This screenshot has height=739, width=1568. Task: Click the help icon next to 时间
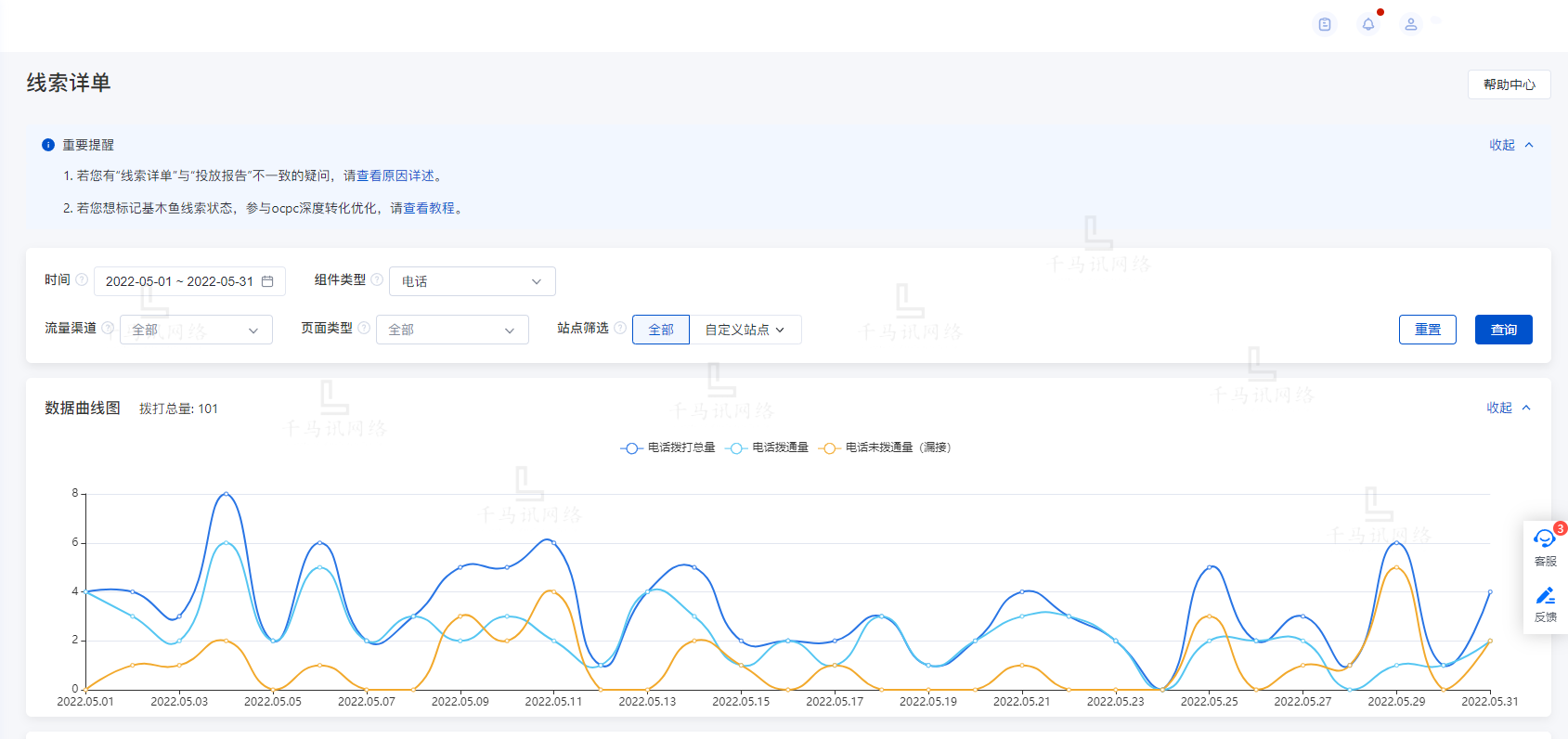coord(82,279)
